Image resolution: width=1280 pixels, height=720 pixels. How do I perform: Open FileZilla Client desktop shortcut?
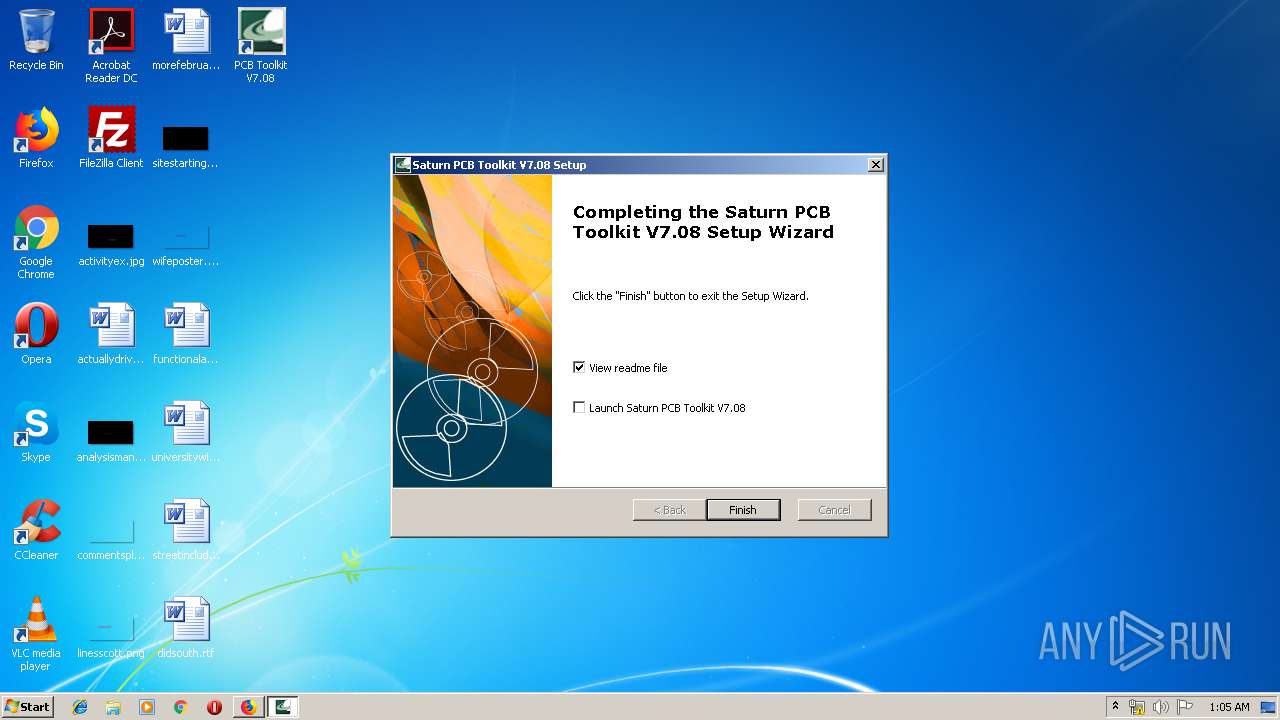pyautogui.click(x=111, y=138)
